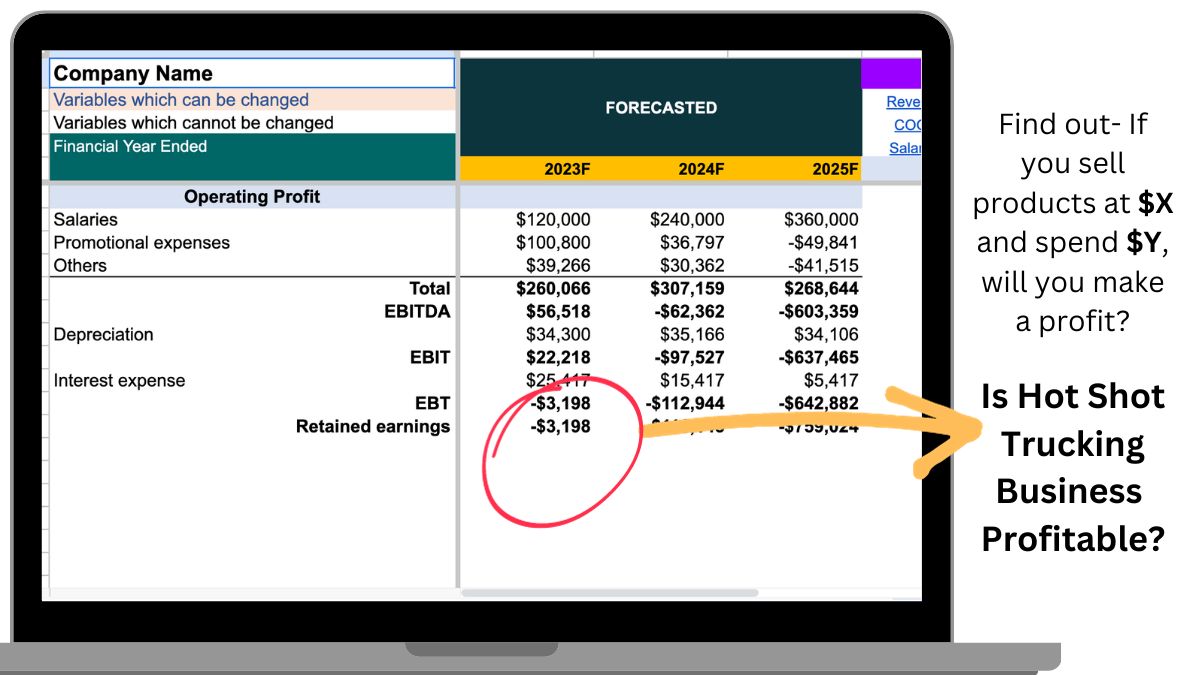Viewport: 1200px width, 675px height.
Task: Select the 2023F EBIT value $22,218
Action: [558, 358]
